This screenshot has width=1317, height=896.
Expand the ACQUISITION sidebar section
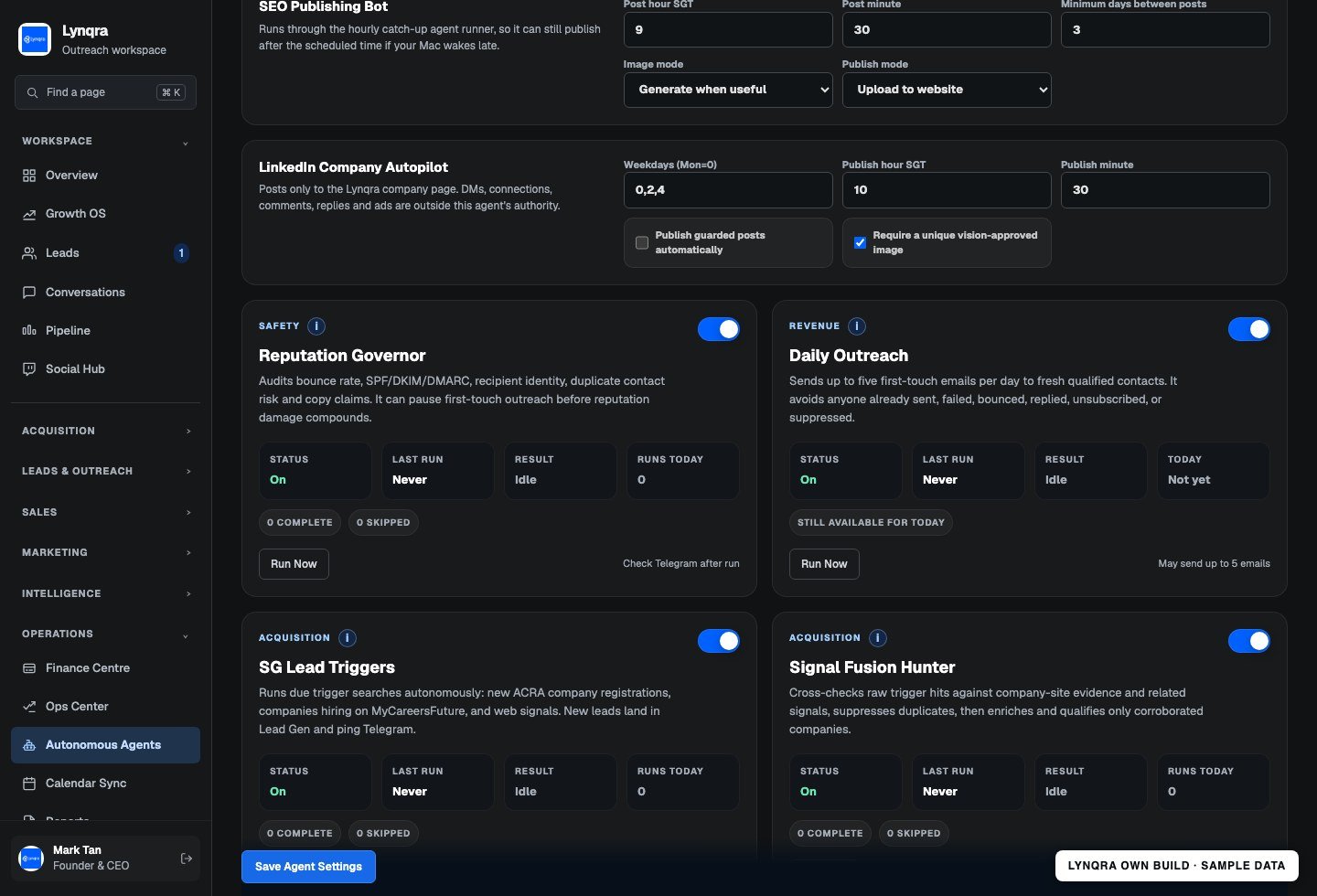tap(106, 431)
